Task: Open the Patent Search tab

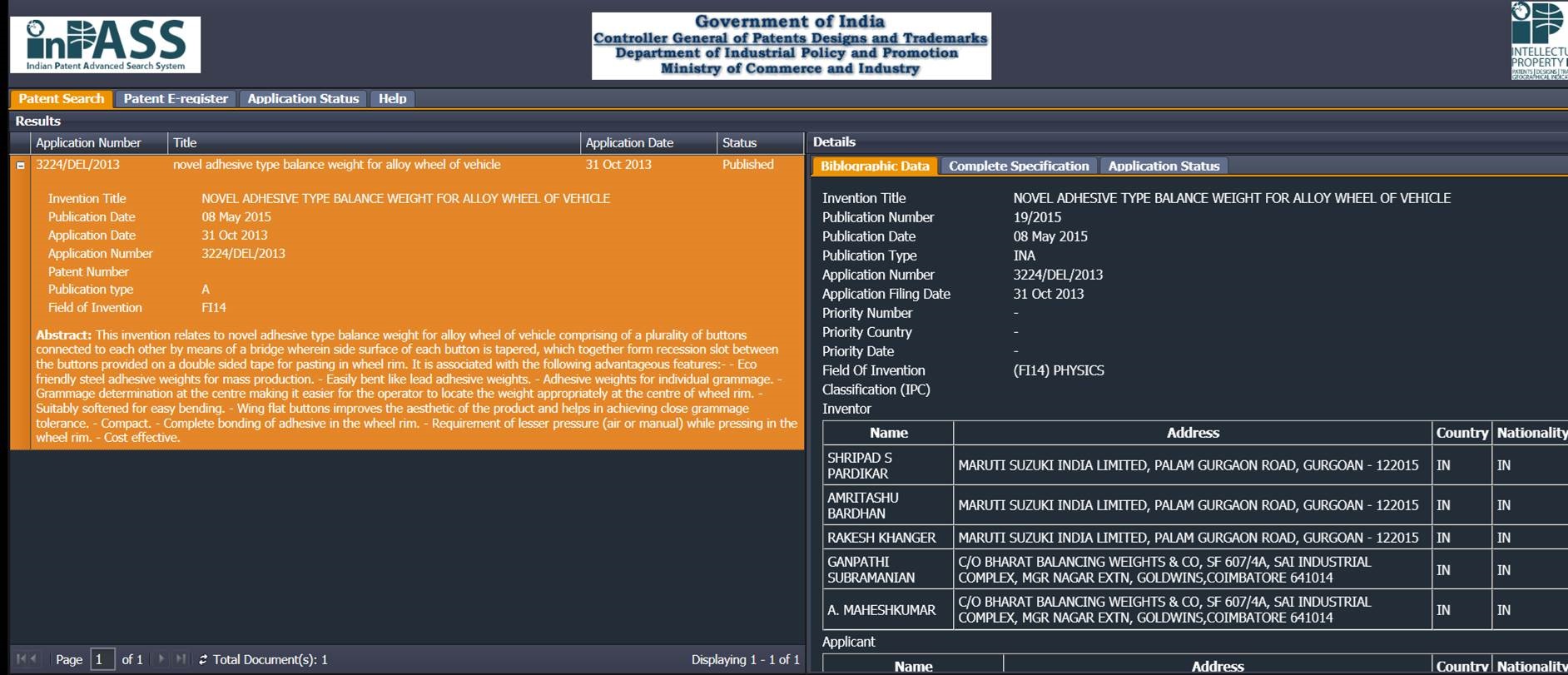Action: point(62,99)
